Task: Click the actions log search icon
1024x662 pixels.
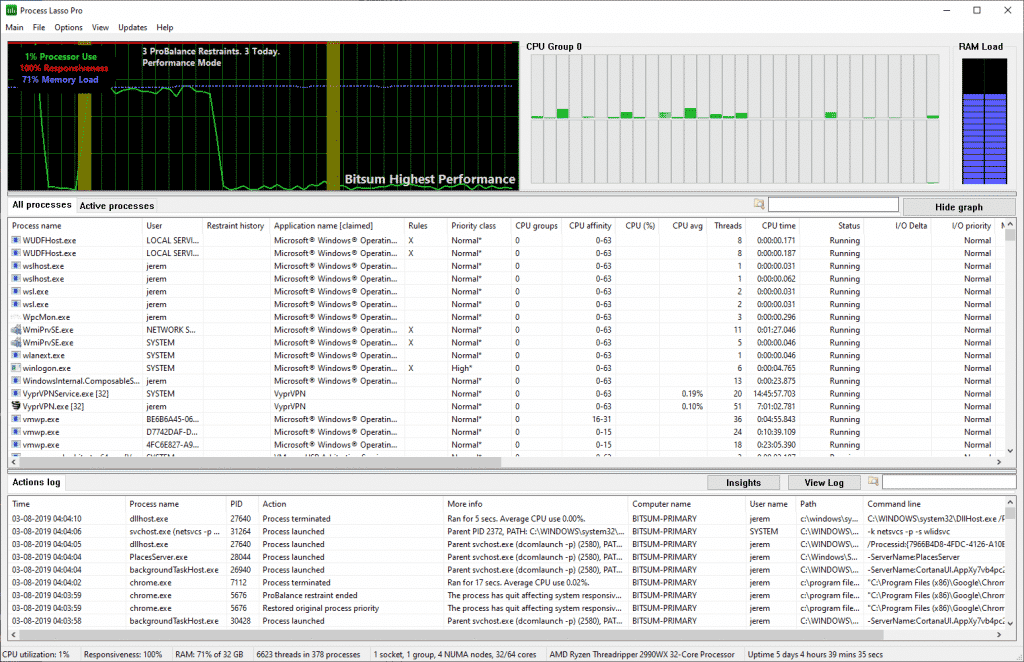Action: [873, 482]
